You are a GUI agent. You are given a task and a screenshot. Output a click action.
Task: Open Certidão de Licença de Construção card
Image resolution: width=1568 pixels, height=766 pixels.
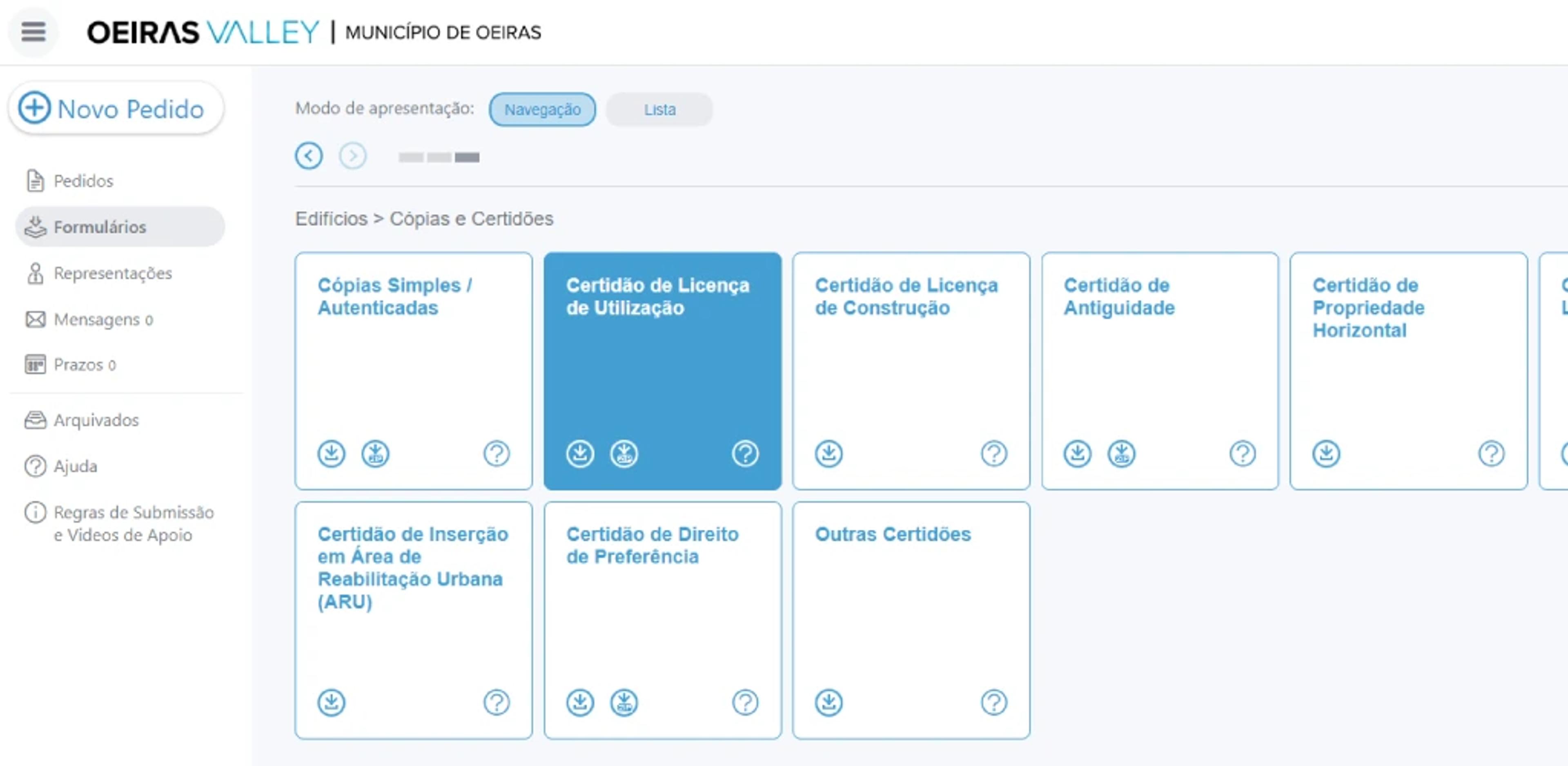point(912,371)
